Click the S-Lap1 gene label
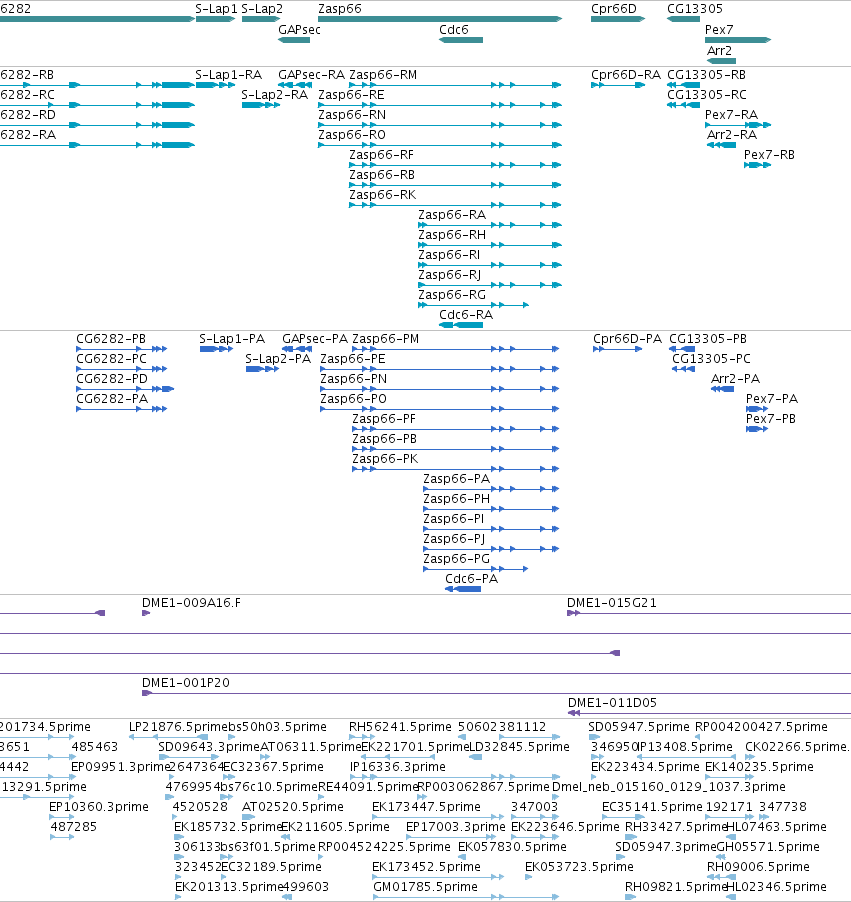 (216, 9)
